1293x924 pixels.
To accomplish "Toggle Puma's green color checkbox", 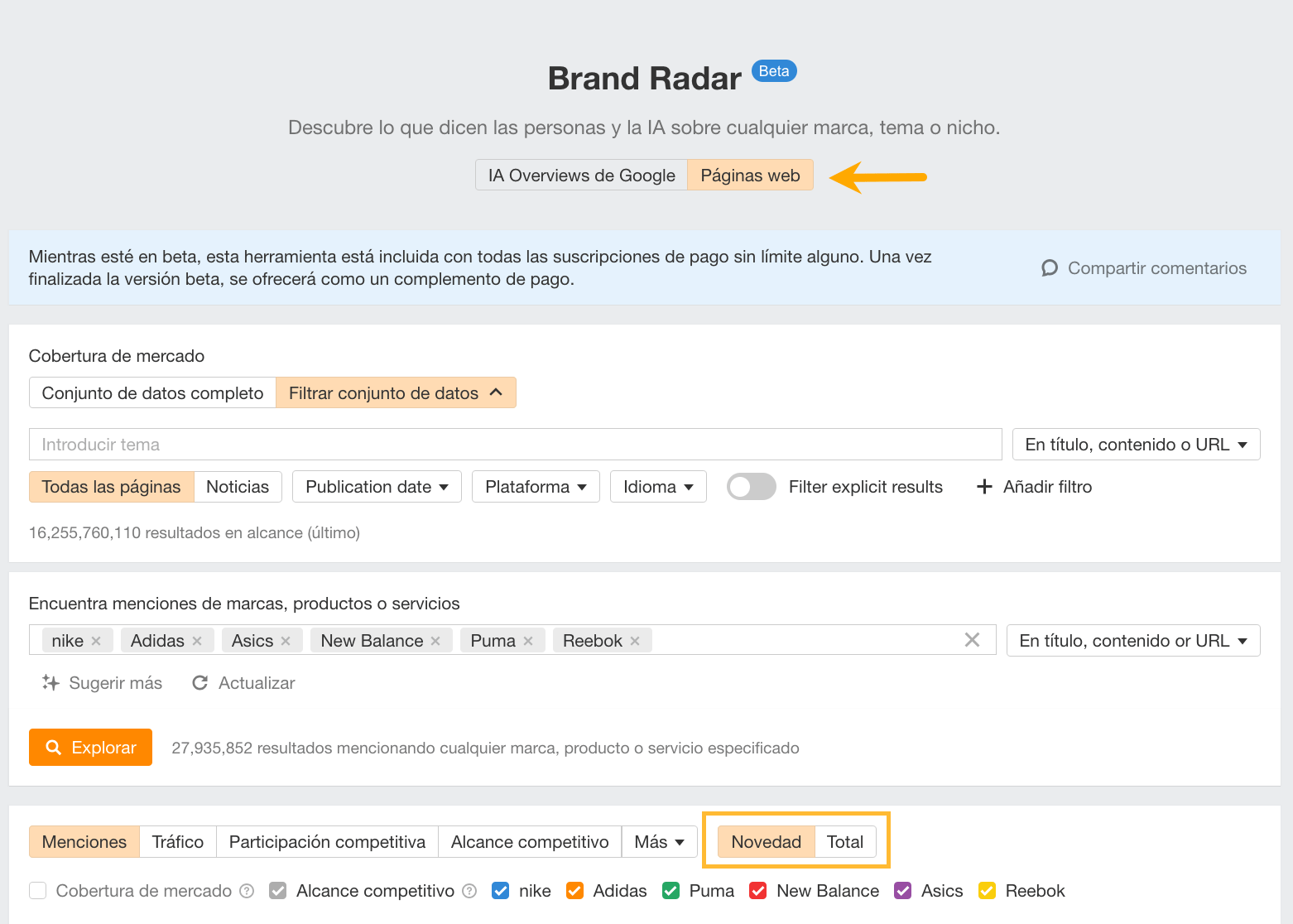I will click(670, 890).
